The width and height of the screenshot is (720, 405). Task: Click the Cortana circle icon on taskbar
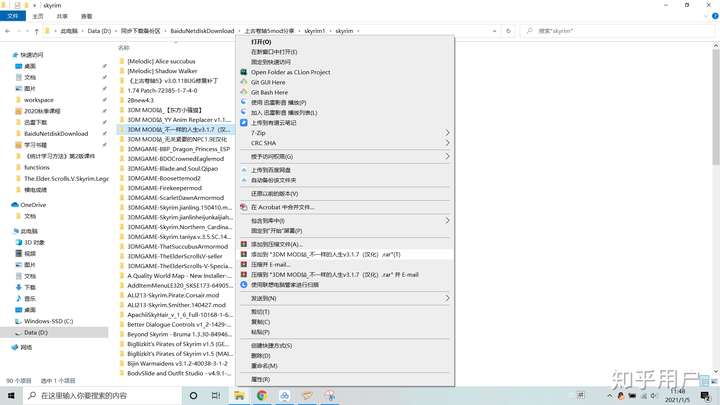[193, 395]
